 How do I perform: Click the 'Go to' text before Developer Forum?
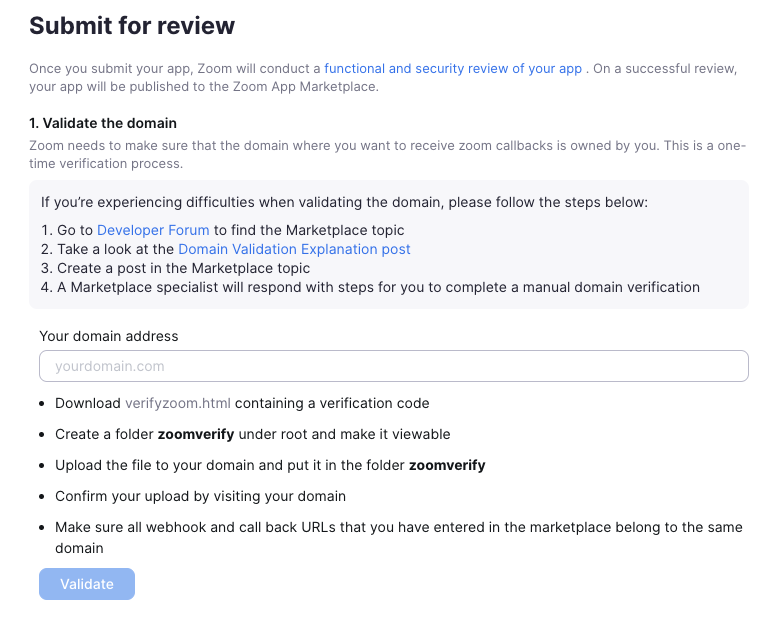click(x=67, y=230)
